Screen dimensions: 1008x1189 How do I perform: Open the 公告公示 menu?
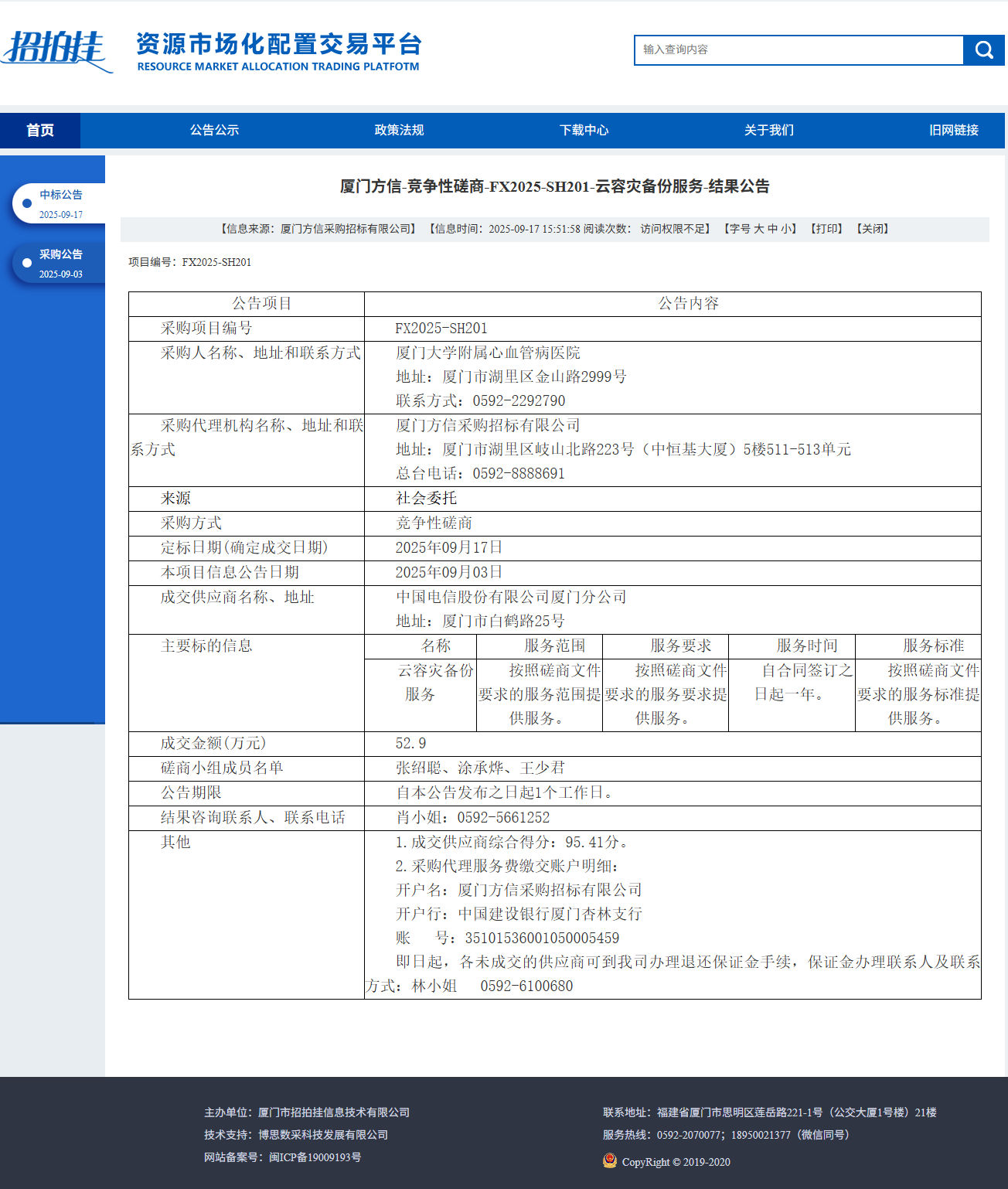[214, 130]
